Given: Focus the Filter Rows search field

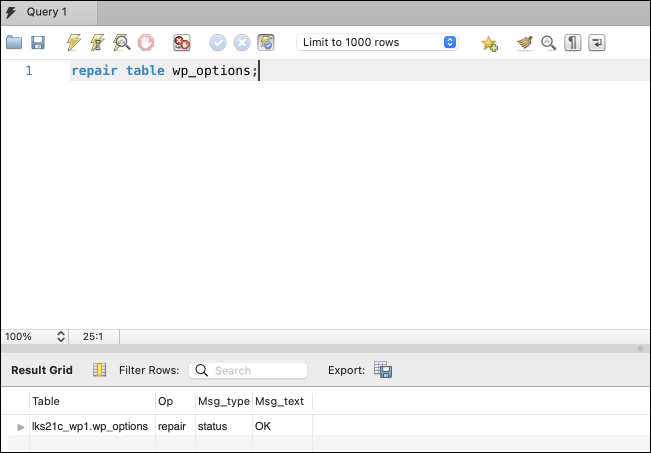Looking at the screenshot, I should click(x=248, y=370).
